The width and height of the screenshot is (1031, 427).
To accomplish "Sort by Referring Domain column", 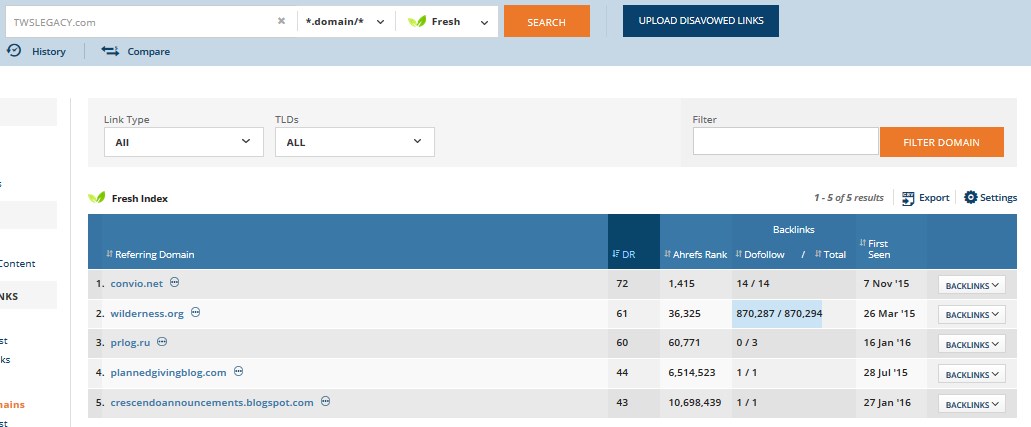I will point(150,255).
